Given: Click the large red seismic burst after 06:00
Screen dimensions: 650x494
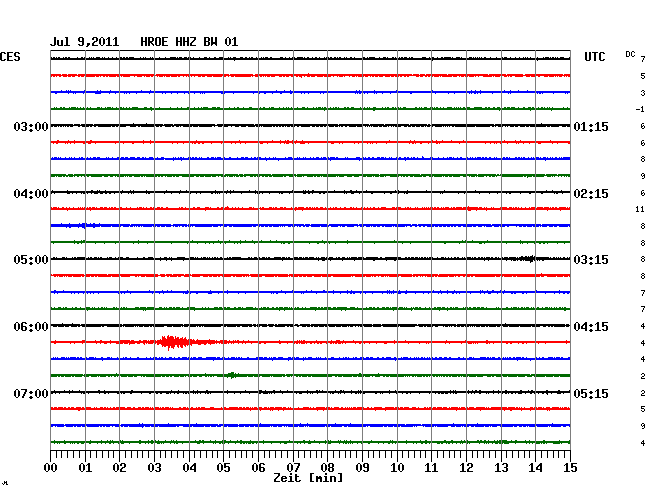Looking at the screenshot, I should pyautogui.click(x=173, y=342).
